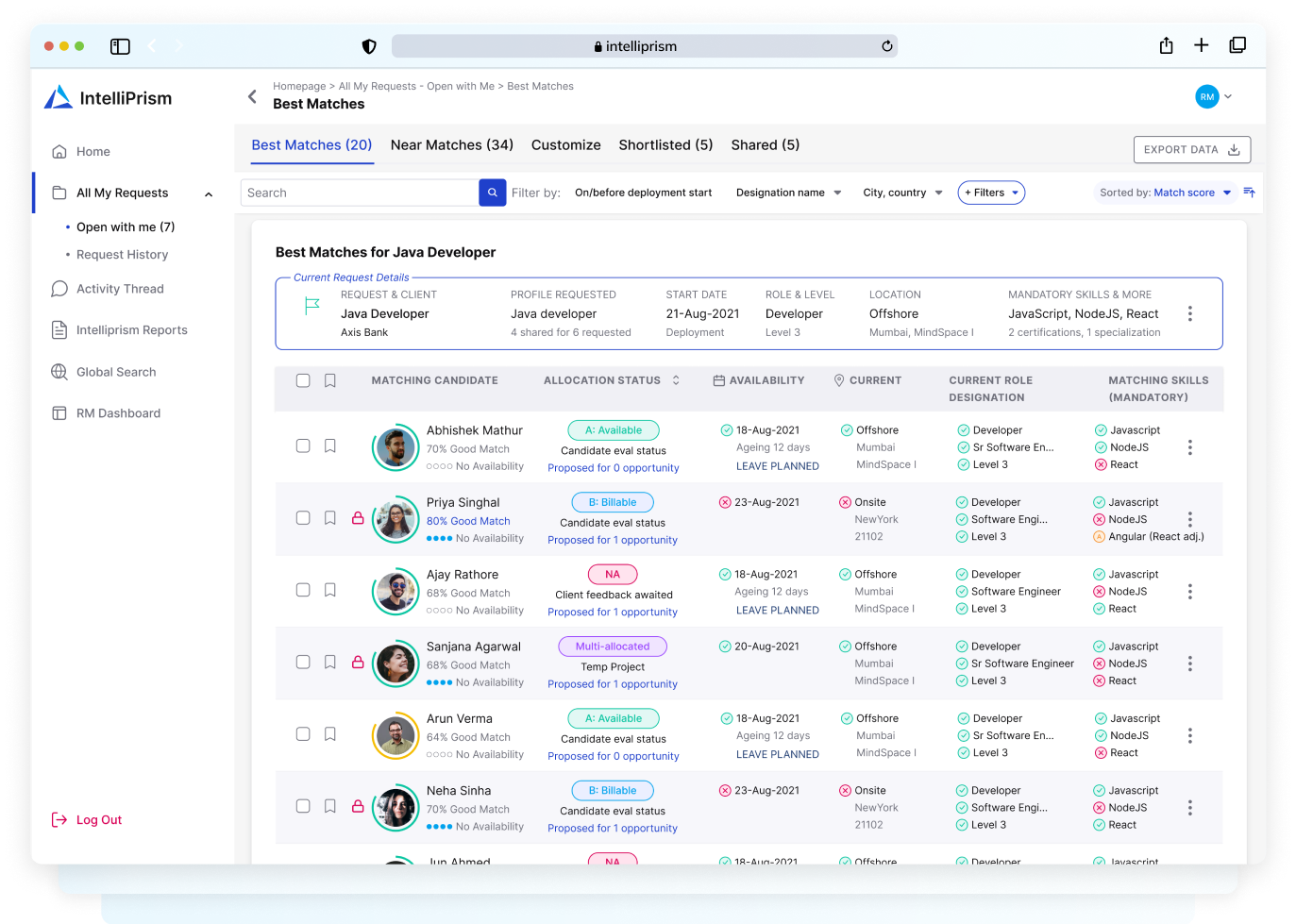The height and width of the screenshot is (924, 1296).
Task: Bookmark Abhishek Mathur's candidate row
Action: [x=329, y=445]
